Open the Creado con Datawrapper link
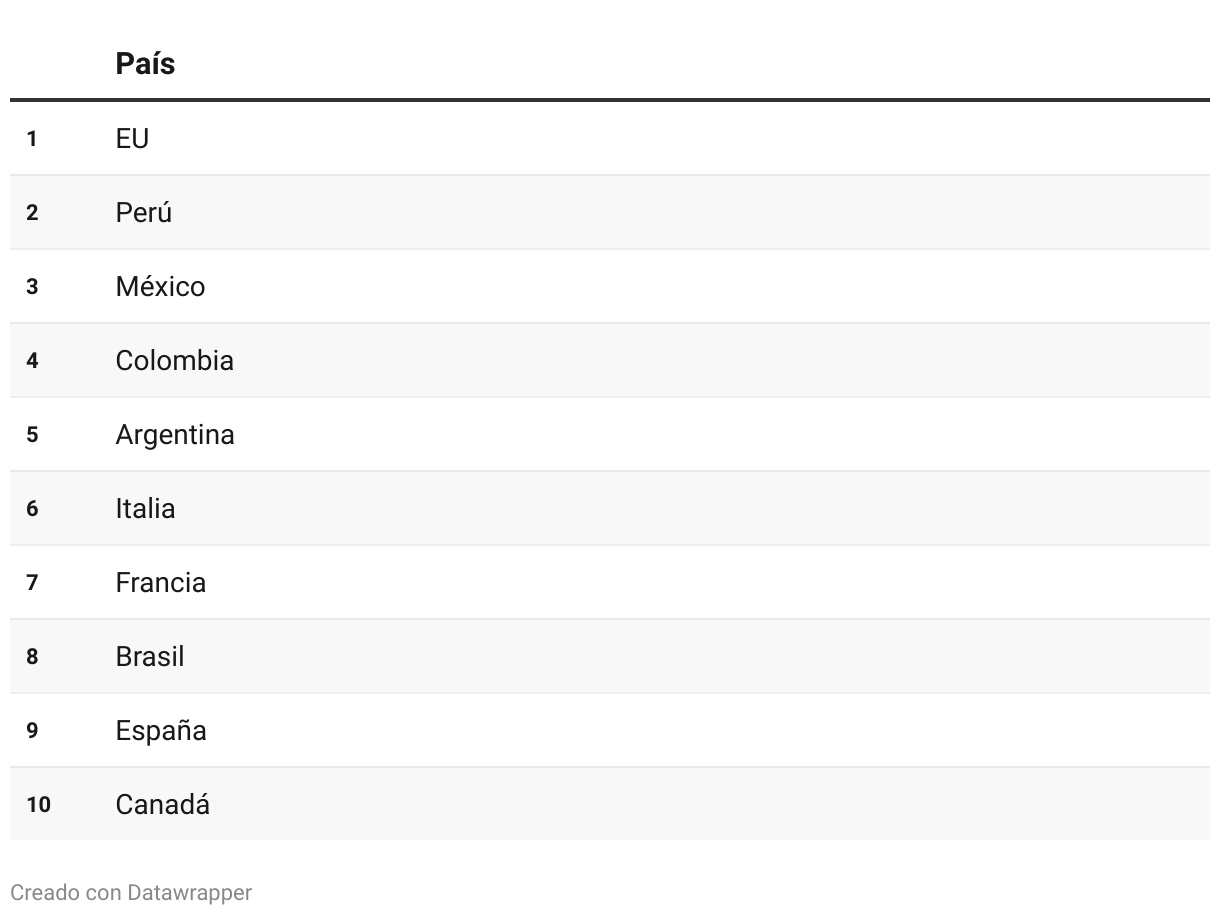This screenshot has width=1220, height=916. pyautogui.click(x=131, y=892)
